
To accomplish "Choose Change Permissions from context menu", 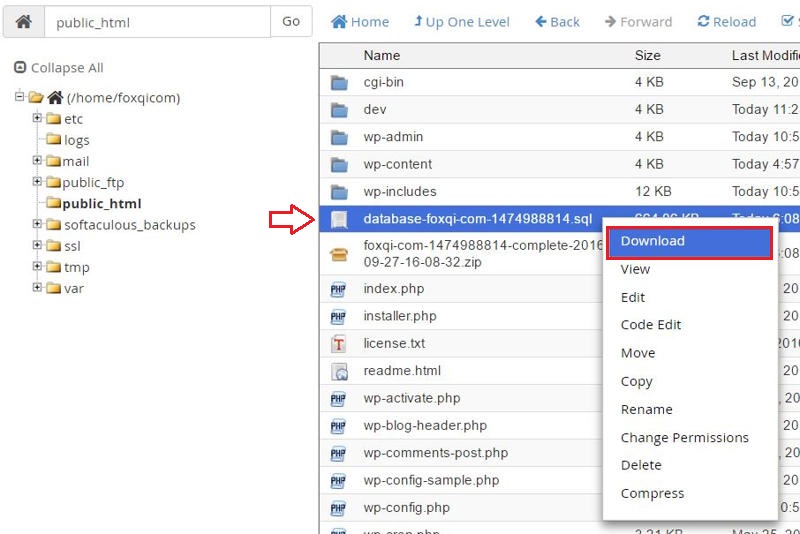I will click(684, 438).
